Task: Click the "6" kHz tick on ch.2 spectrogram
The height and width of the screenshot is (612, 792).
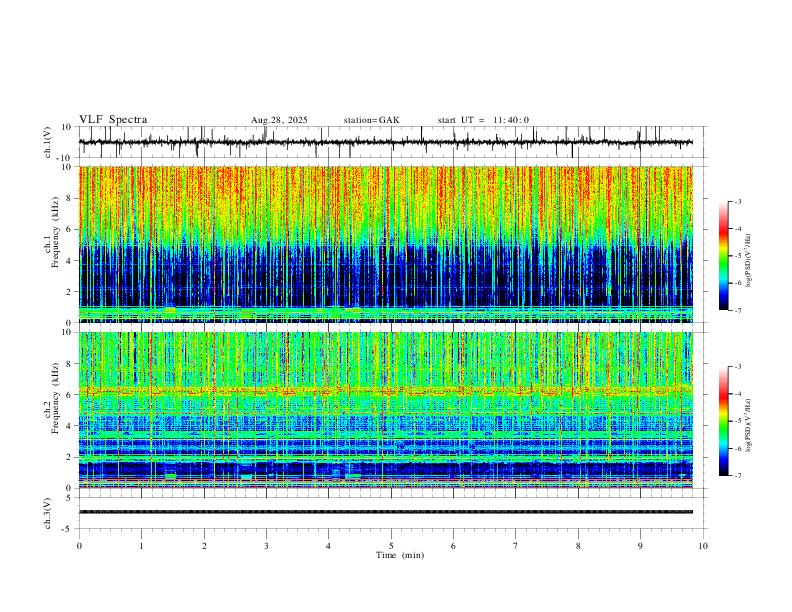Action: (70, 394)
